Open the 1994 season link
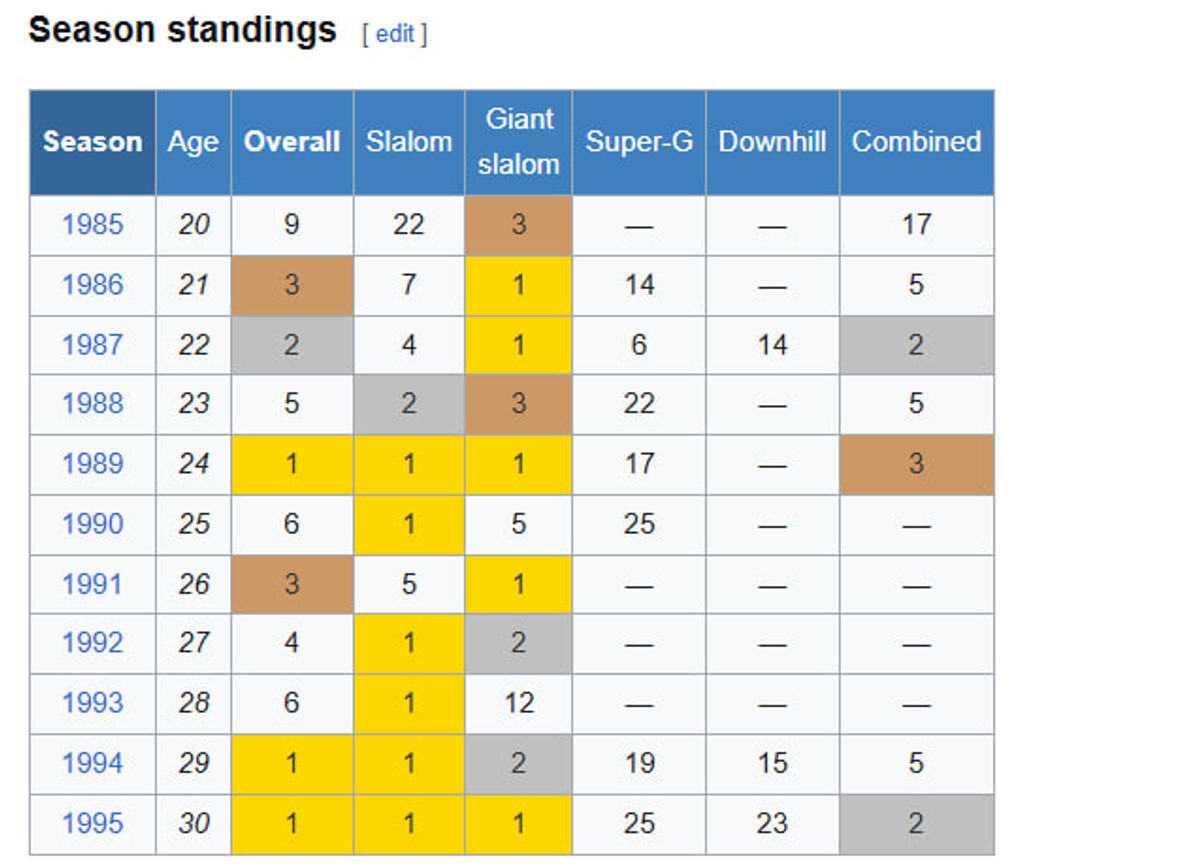 [x=92, y=763]
